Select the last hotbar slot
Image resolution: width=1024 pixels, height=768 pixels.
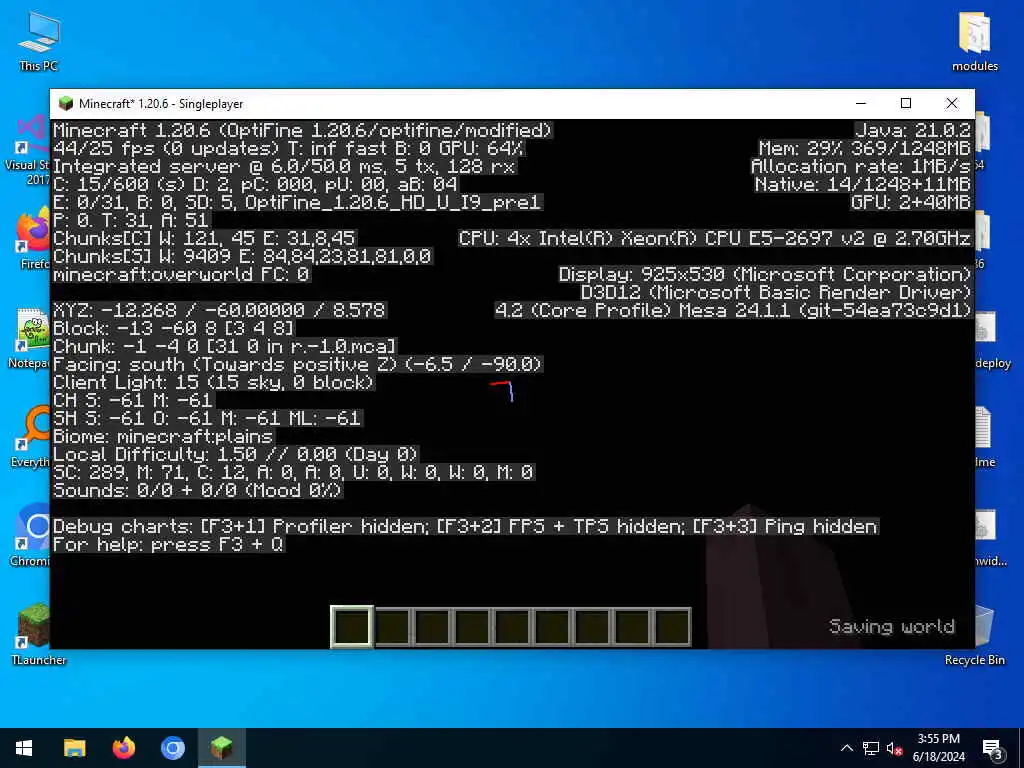click(671, 627)
